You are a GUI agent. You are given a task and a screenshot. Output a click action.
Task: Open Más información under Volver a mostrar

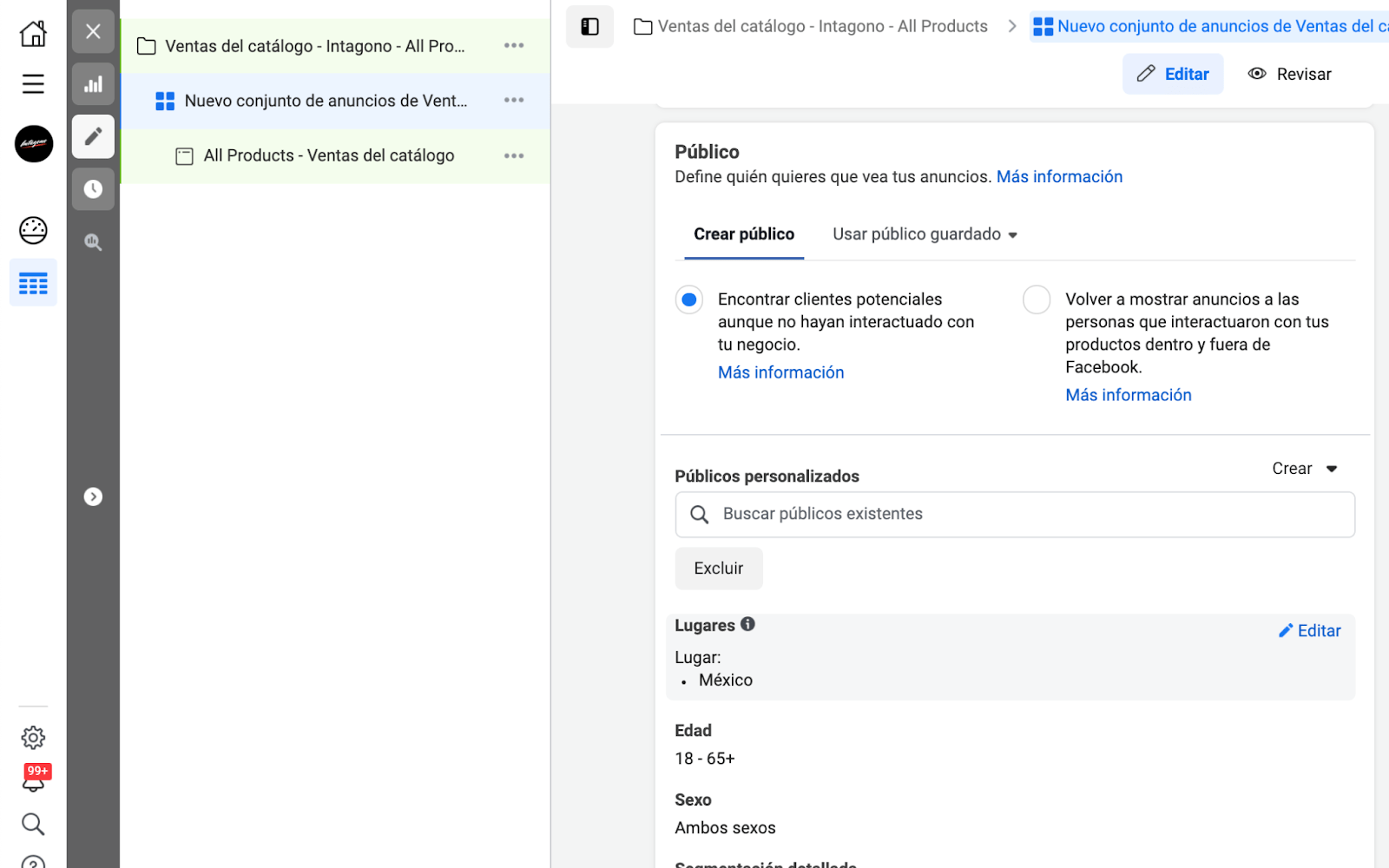pos(1129,395)
